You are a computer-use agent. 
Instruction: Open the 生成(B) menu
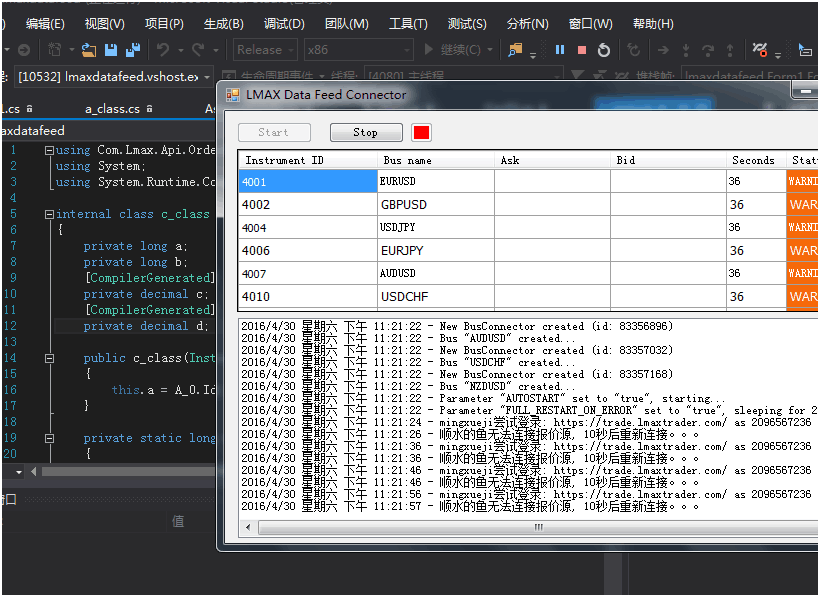pyautogui.click(x=223, y=24)
